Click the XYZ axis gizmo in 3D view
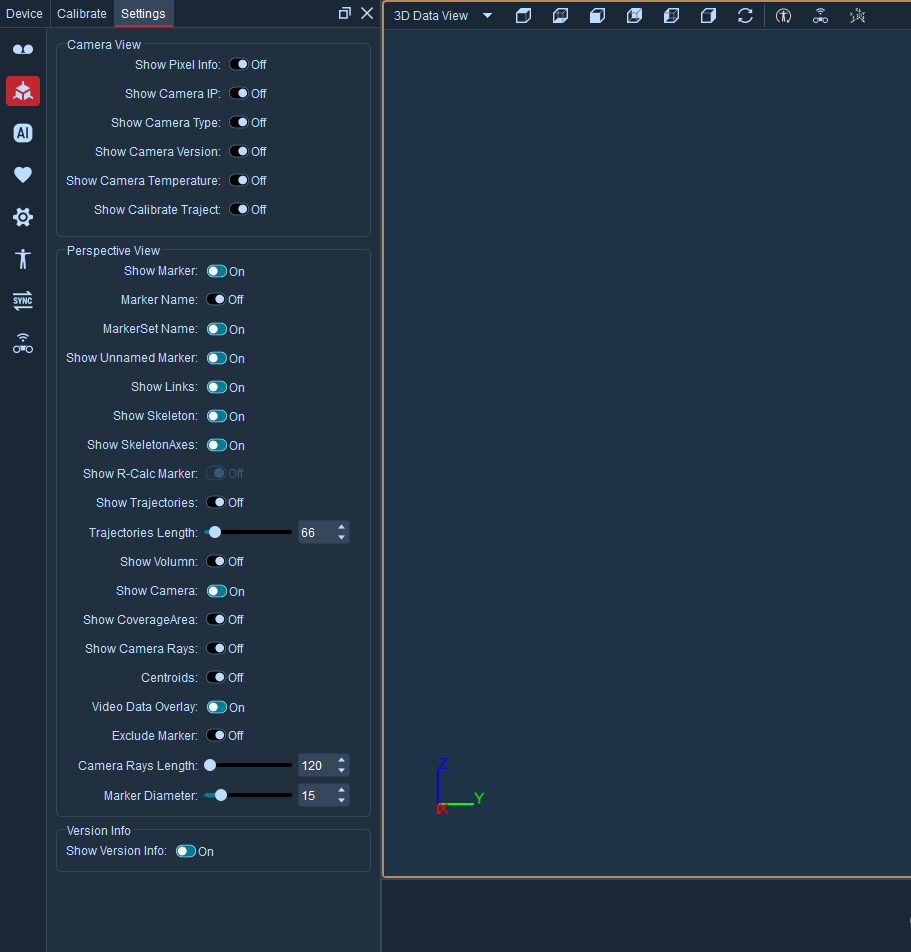This screenshot has width=911, height=952. point(460,786)
